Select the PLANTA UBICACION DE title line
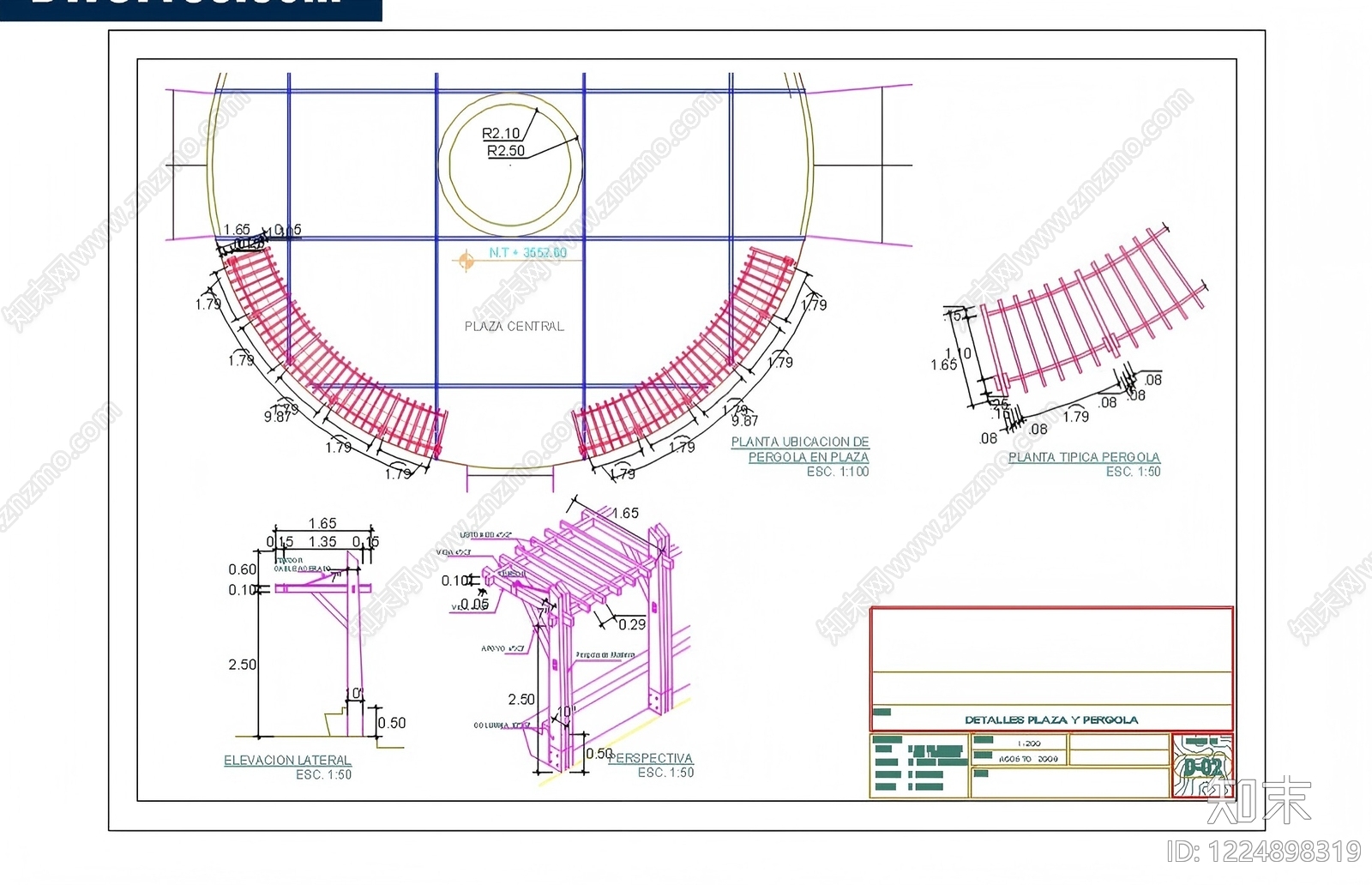This screenshot has height=885, width=1372. pos(800,442)
